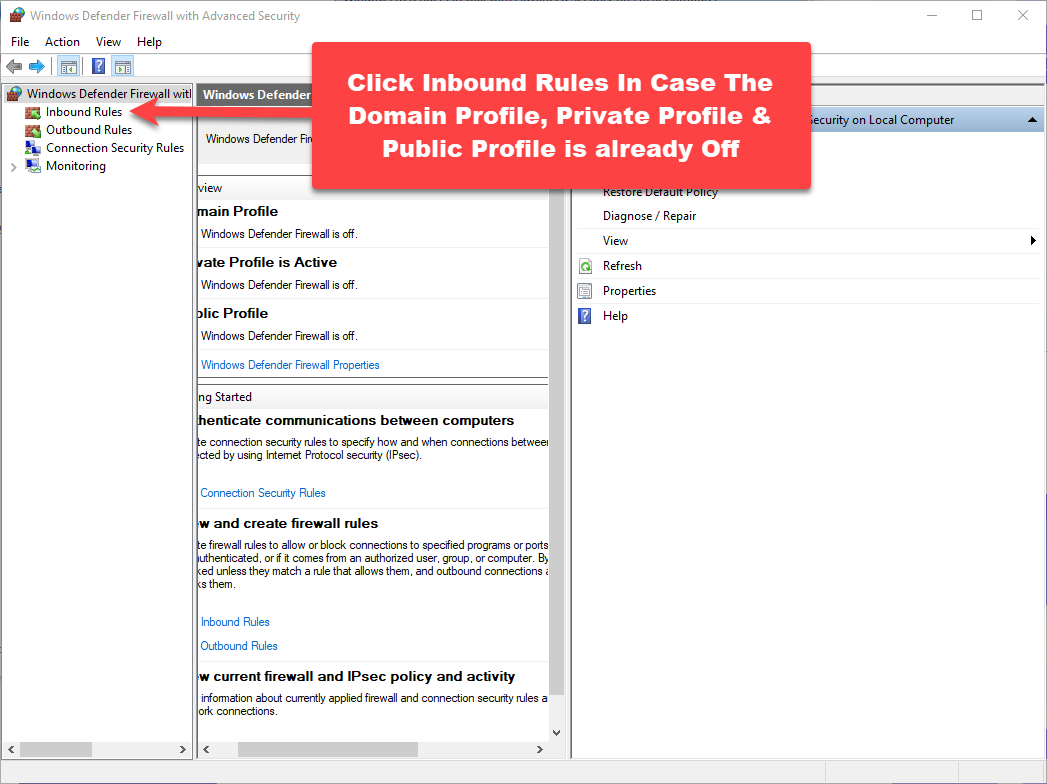Open the View submenu arrow in the Actions pane
The width and height of the screenshot is (1047, 784).
click(1032, 241)
